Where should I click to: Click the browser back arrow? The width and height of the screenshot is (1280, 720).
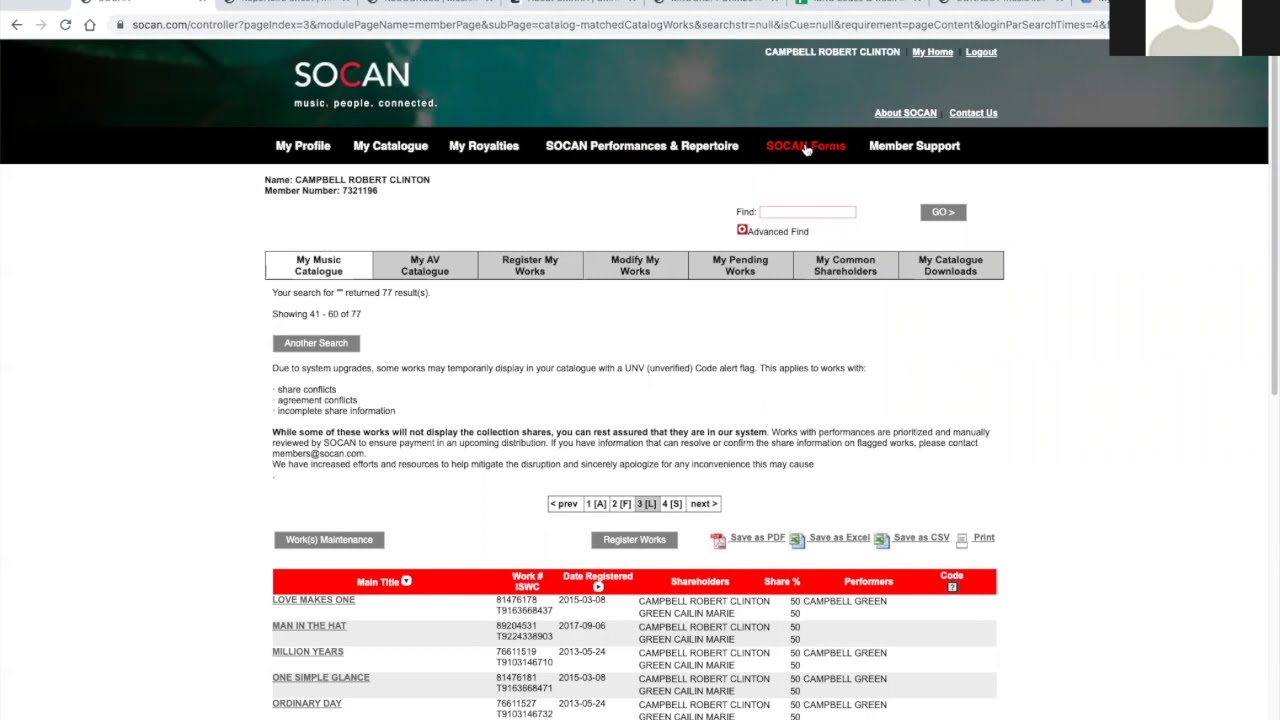point(17,24)
